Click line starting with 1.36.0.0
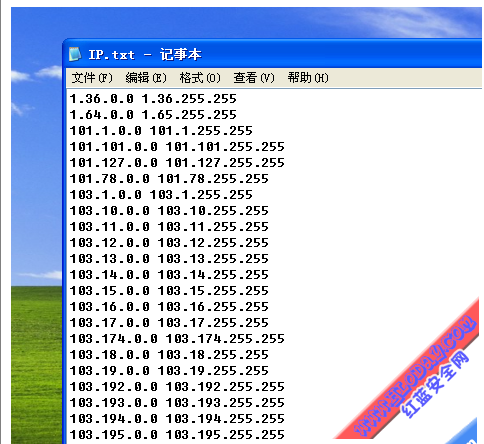This screenshot has width=484, height=444. click(153, 99)
